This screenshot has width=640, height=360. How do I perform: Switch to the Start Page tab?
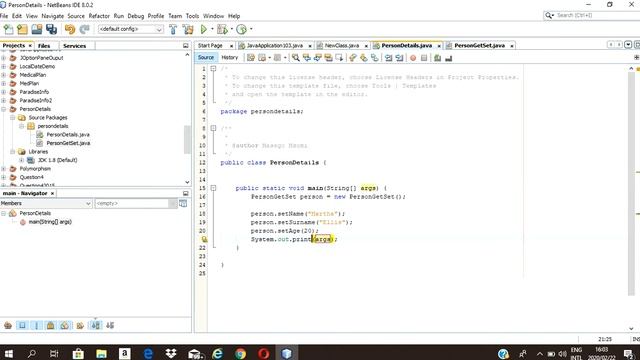tap(210, 45)
